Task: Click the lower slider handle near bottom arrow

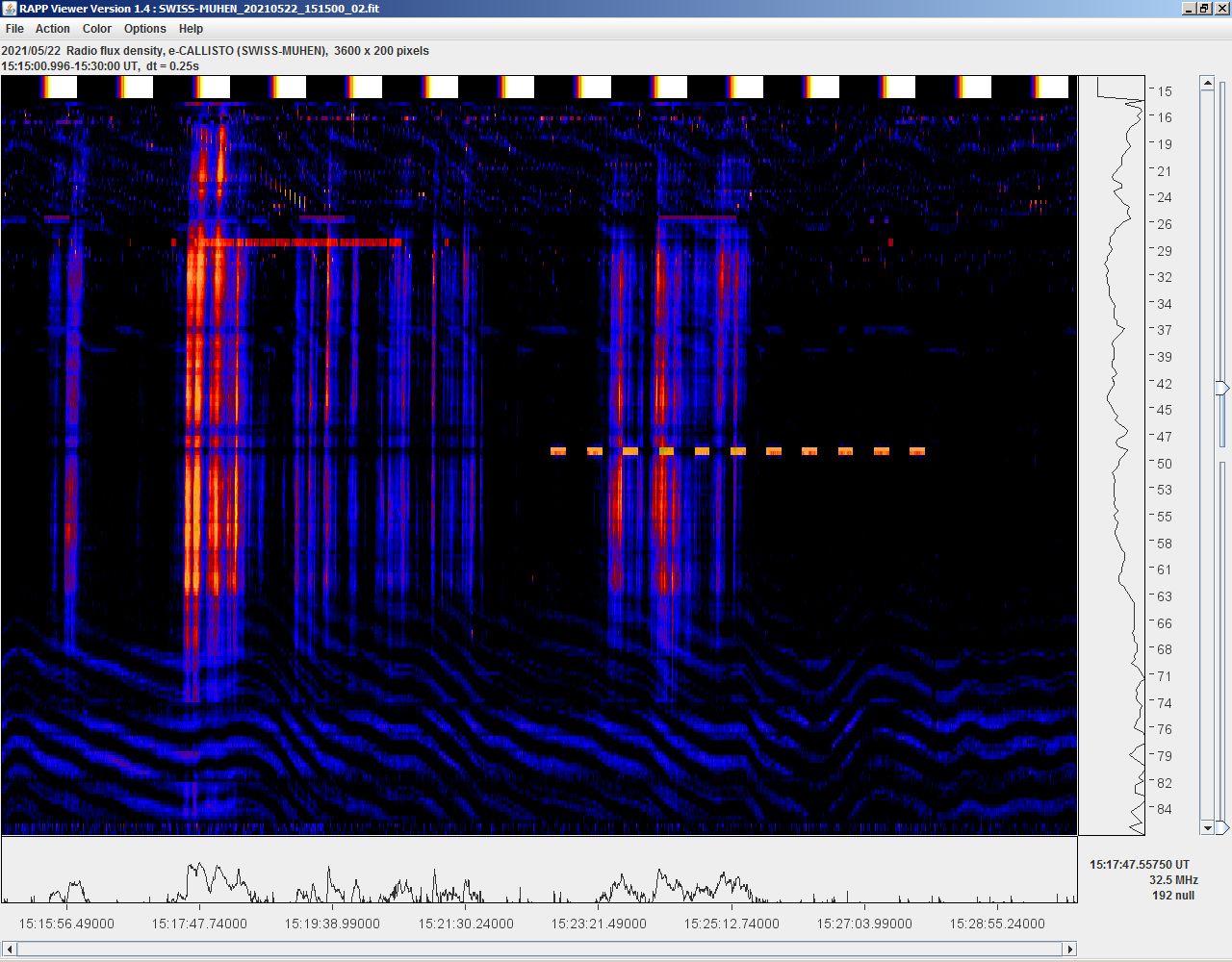Action: (x=1222, y=827)
